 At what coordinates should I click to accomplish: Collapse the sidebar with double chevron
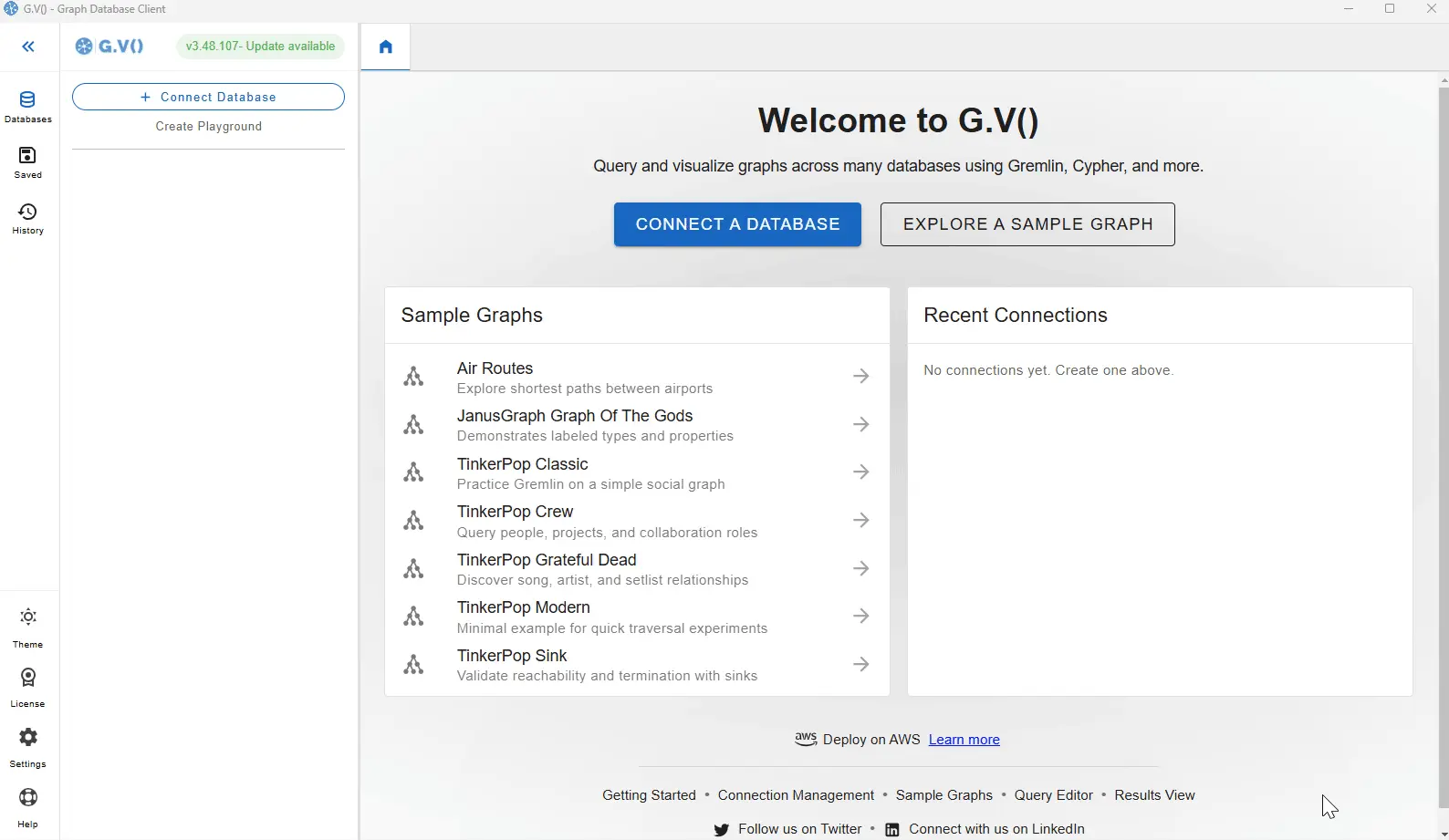click(28, 47)
